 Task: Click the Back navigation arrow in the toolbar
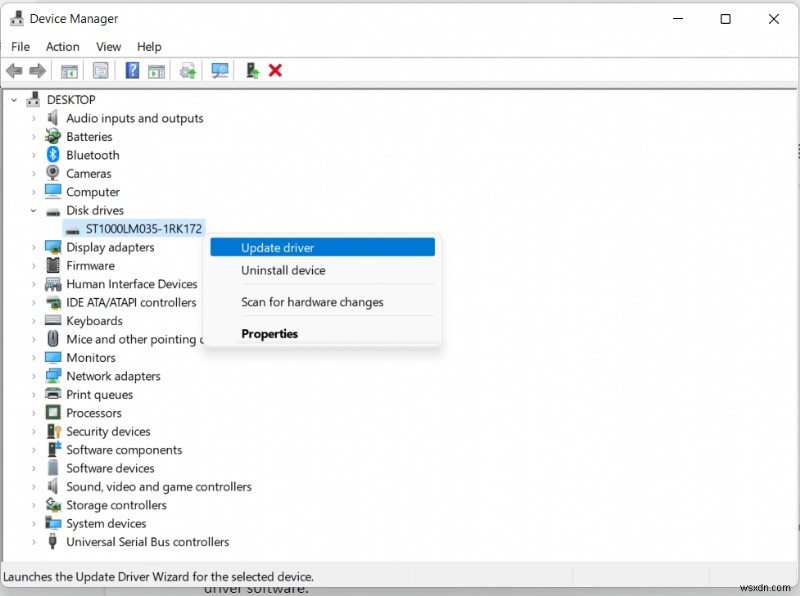[13, 70]
